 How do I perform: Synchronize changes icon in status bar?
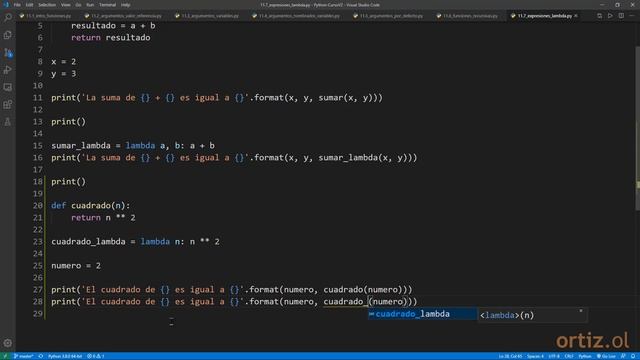pyautogui.click(x=41, y=356)
